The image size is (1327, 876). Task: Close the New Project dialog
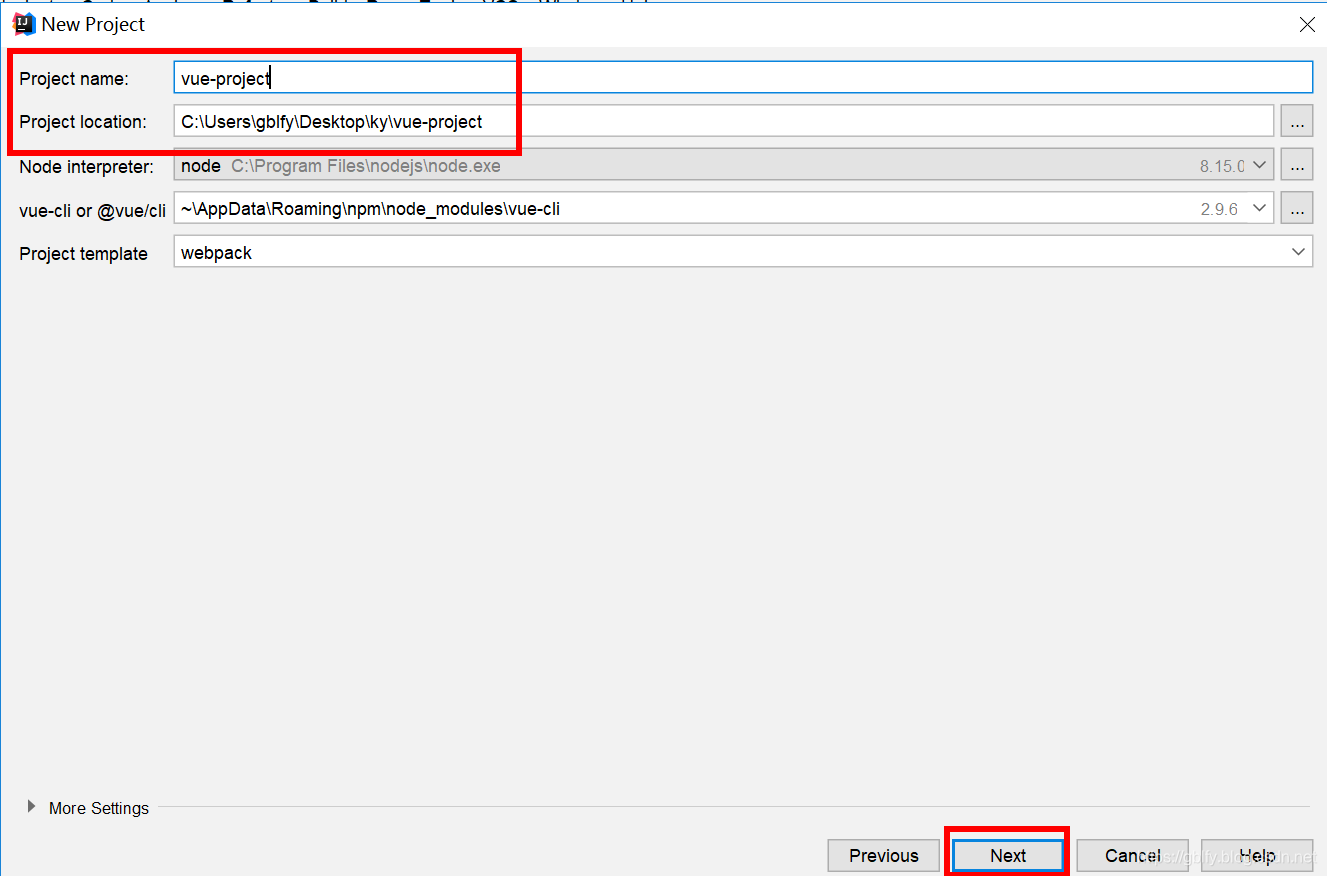tap(1307, 25)
